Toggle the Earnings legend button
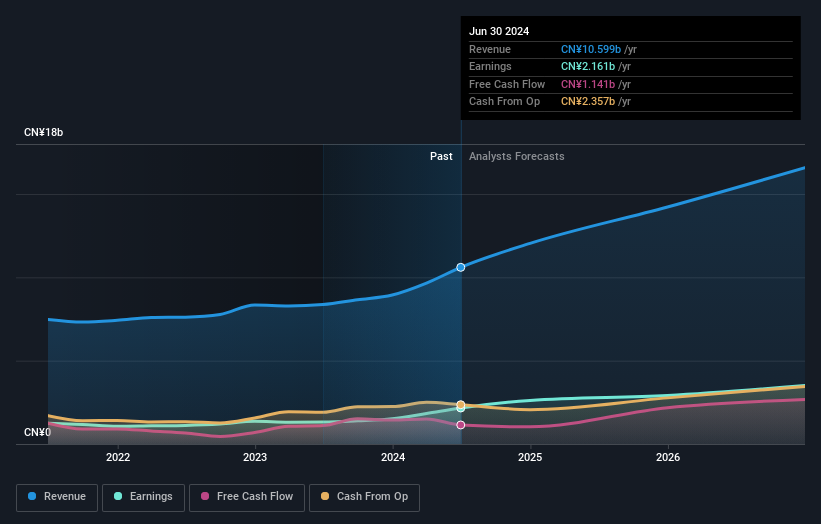Viewport: 821px width, 524px height. (x=143, y=497)
